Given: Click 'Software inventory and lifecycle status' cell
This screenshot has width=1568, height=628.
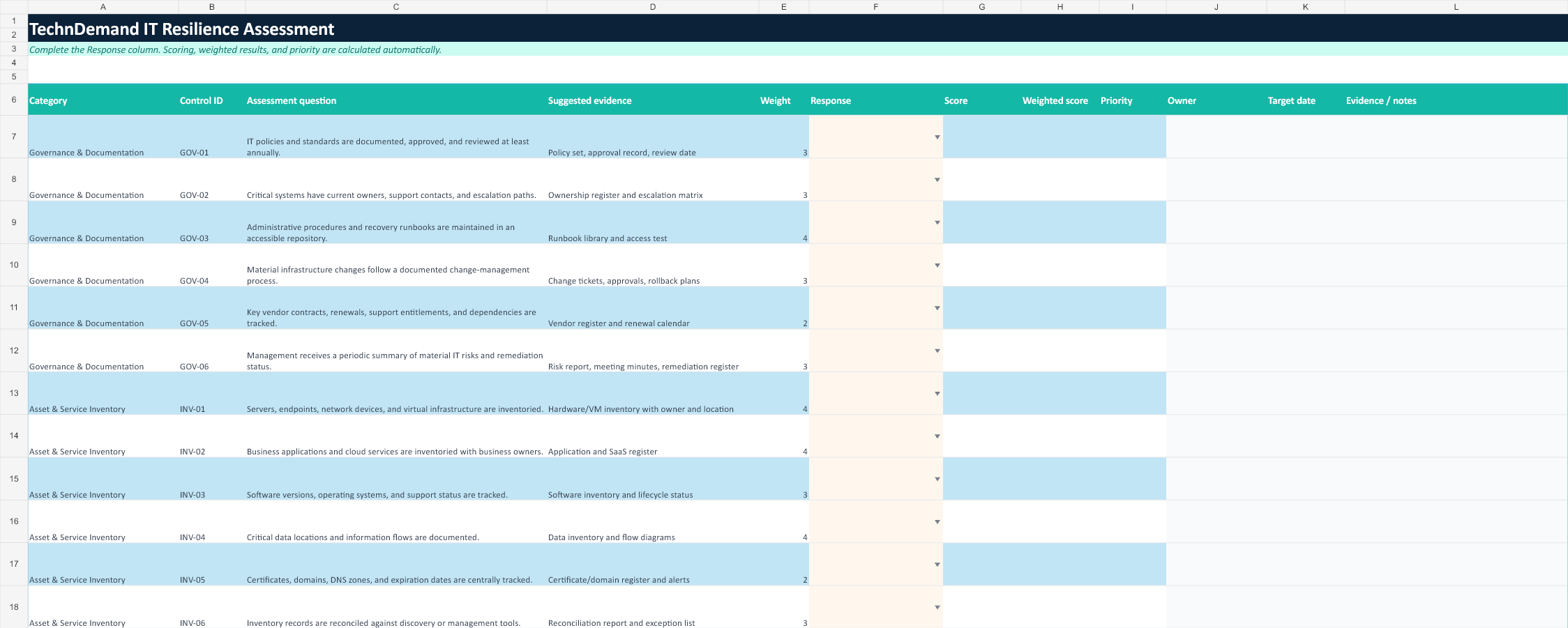Looking at the screenshot, I should point(653,479).
